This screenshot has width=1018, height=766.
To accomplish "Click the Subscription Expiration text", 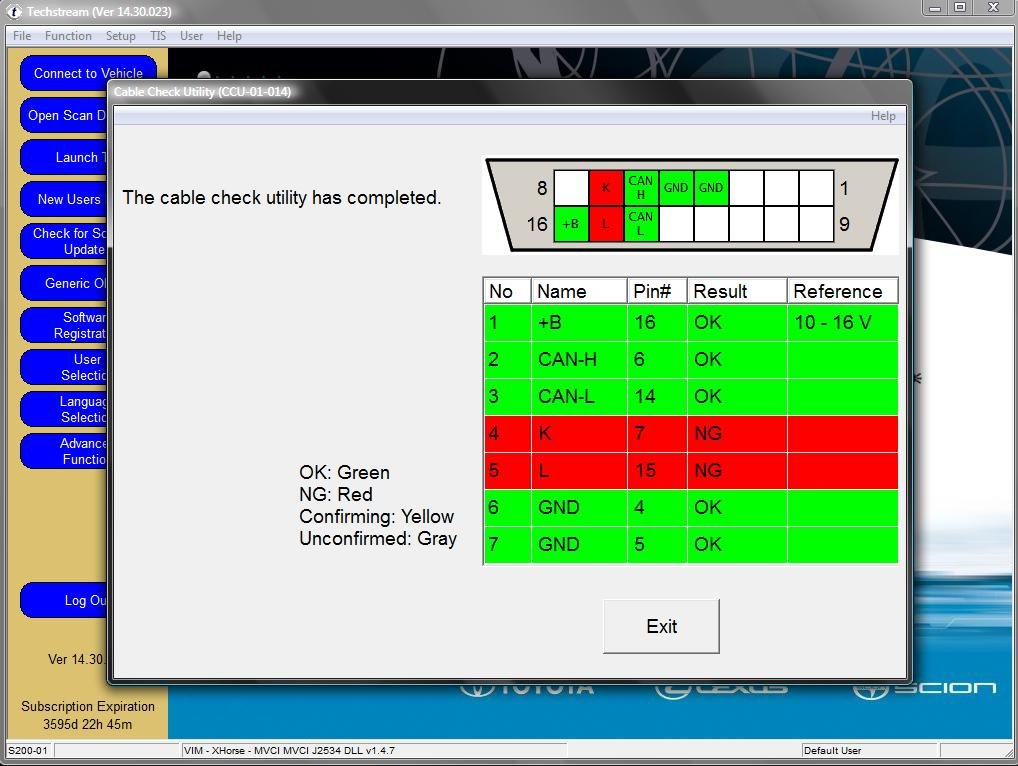I will (x=88, y=706).
